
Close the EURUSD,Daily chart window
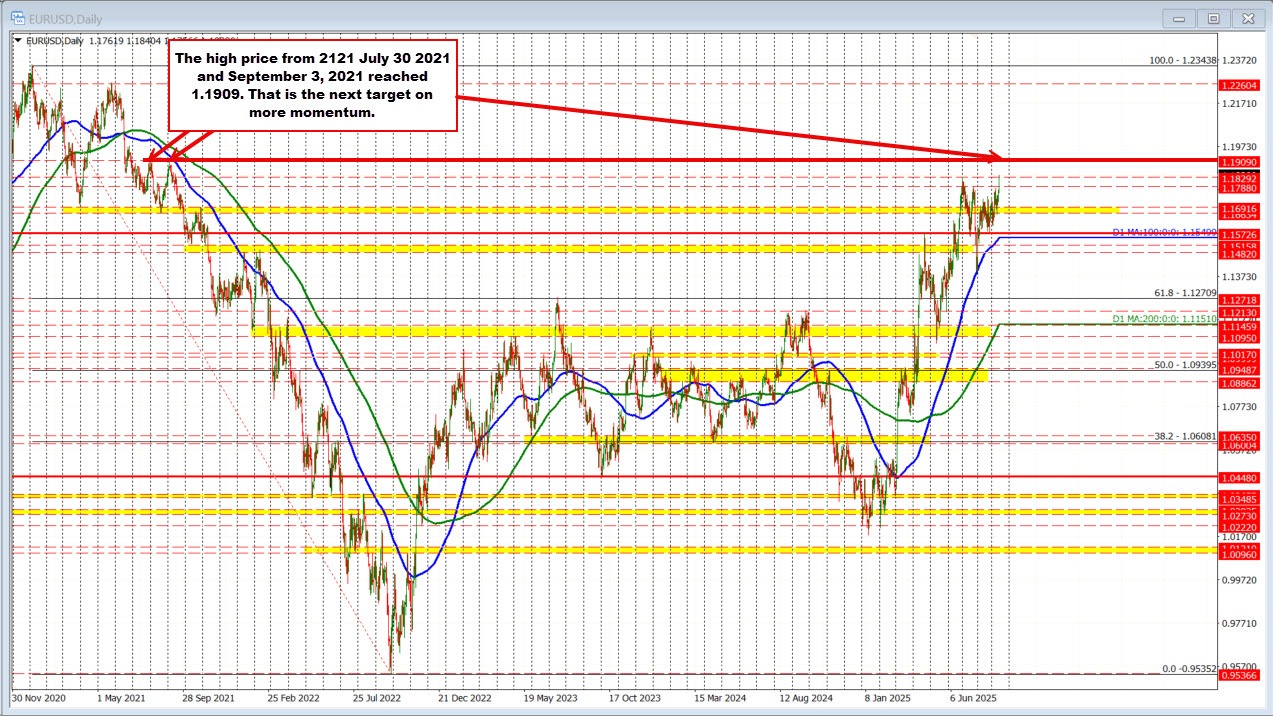[1246, 17]
